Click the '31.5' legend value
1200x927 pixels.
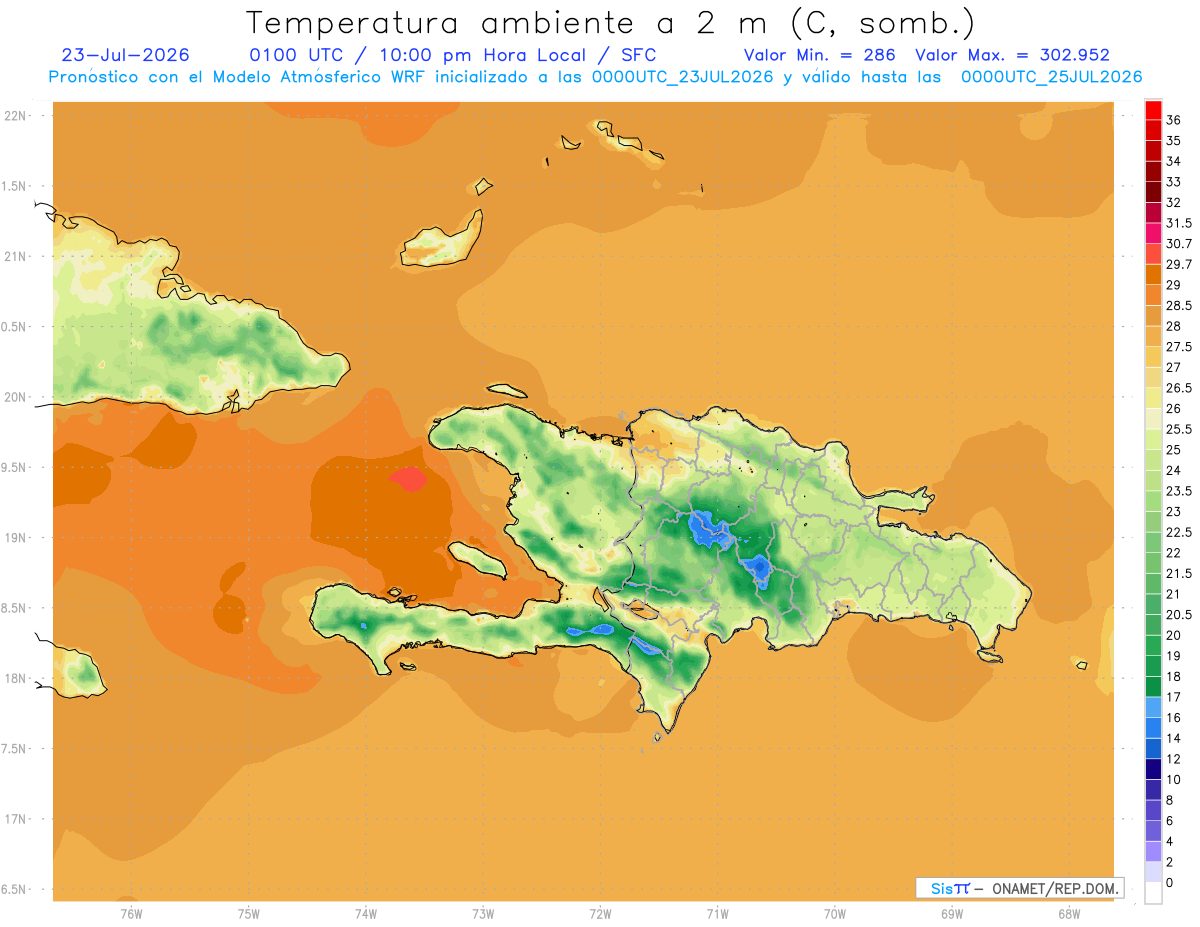click(x=1178, y=223)
